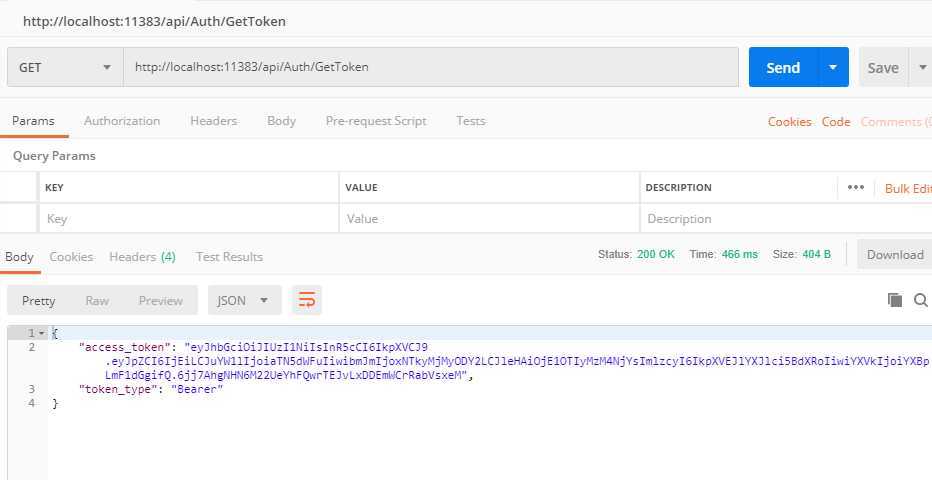Screen dimensions: 932x480
Task: Open the three-dots column options menu
Action: click(x=855, y=187)
